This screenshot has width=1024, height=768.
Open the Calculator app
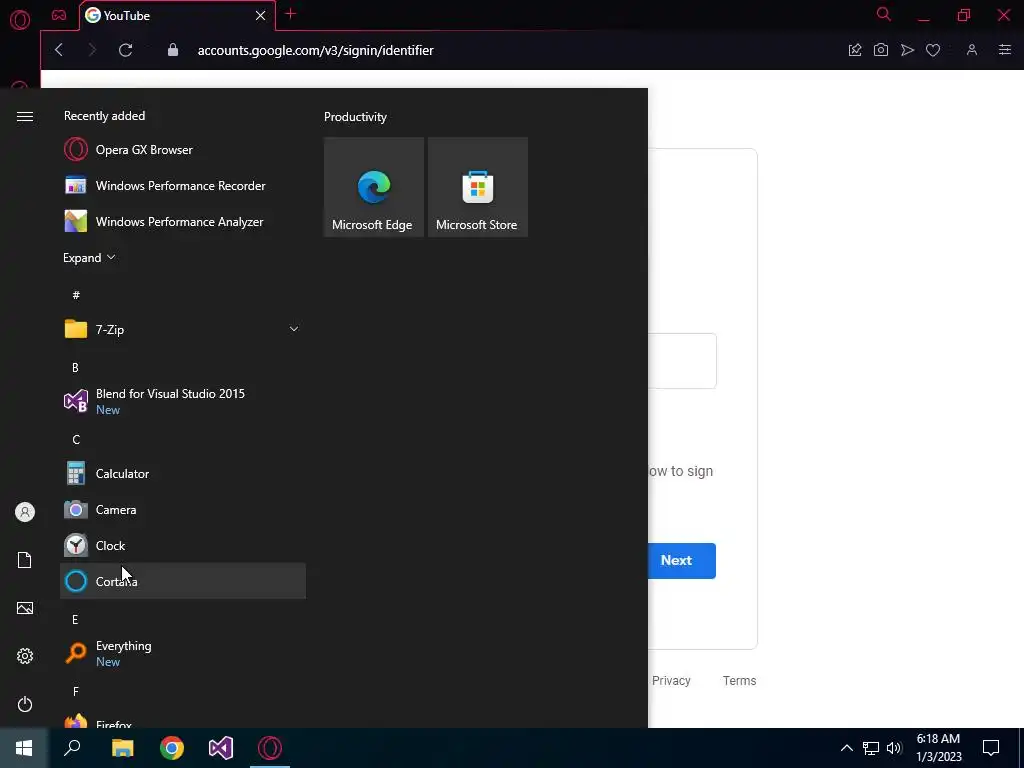(x=183, y=473)
